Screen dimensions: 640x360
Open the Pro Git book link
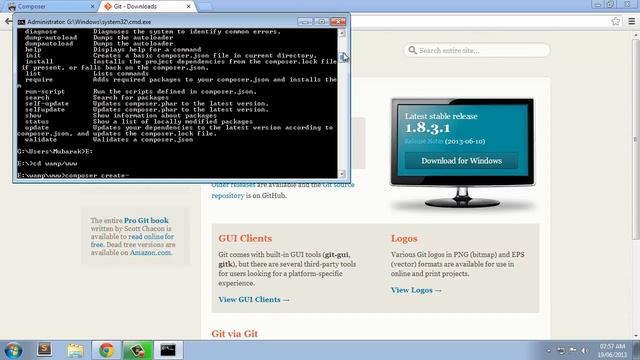click(146, 220)
